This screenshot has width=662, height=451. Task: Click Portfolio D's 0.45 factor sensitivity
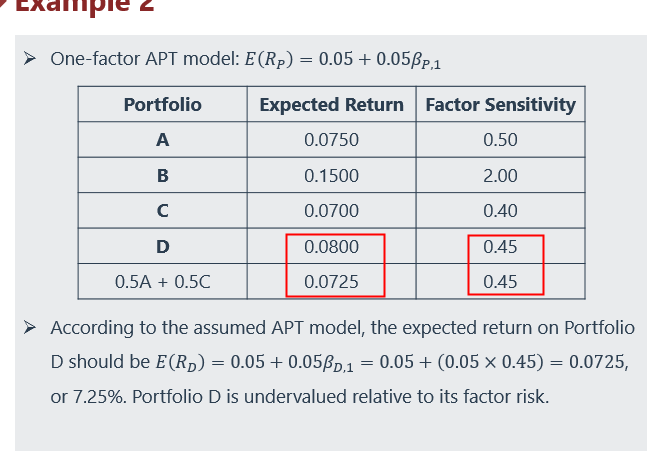click(x=500, y=246)
